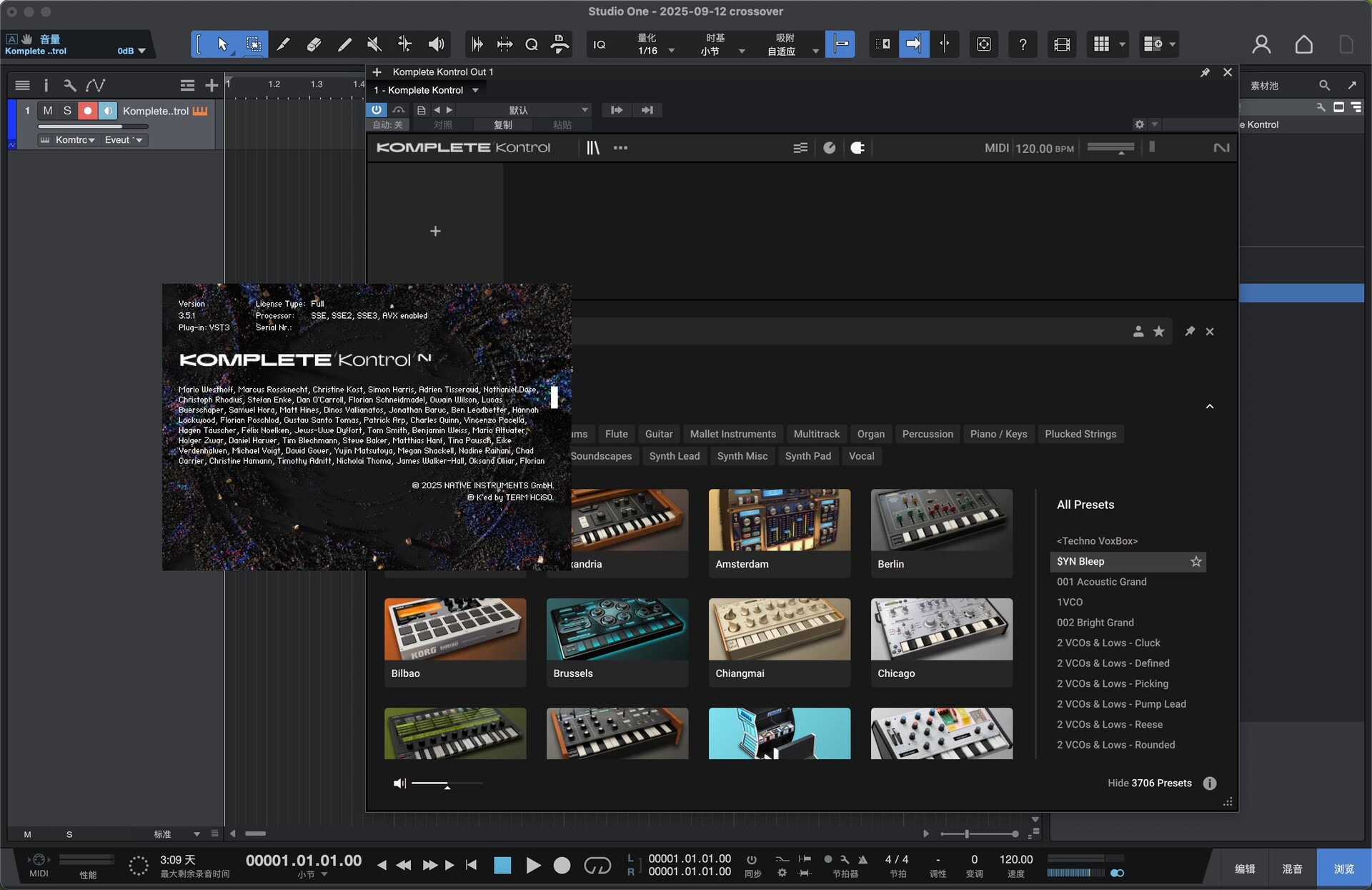The height and width of the screenshot is (890, 1372).
Task: Select the Eraser tool
Action: click(x=314, y=44)
